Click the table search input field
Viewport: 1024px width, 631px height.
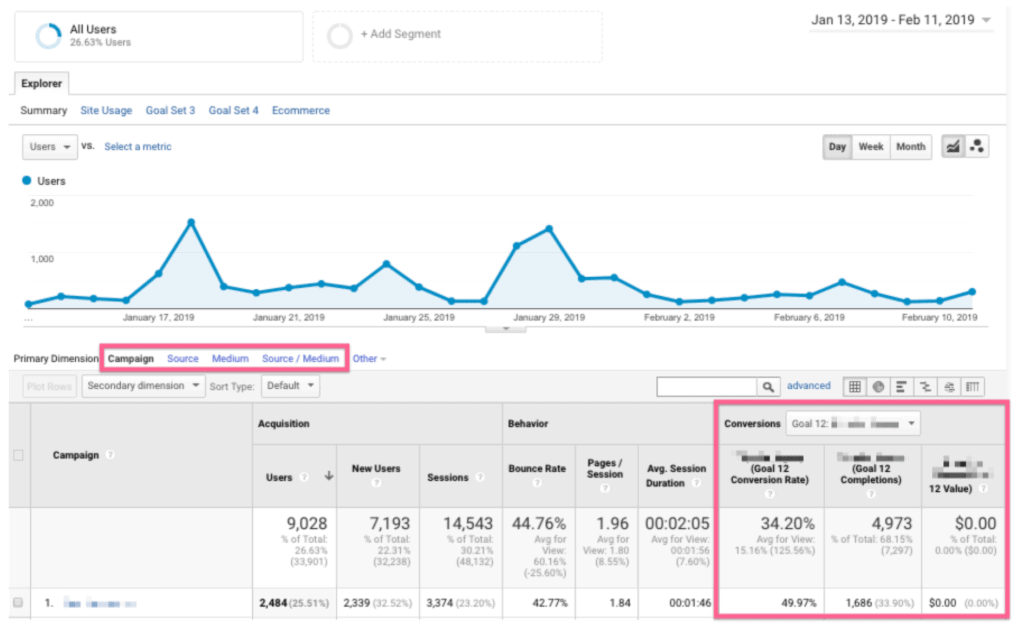(706, 386)
